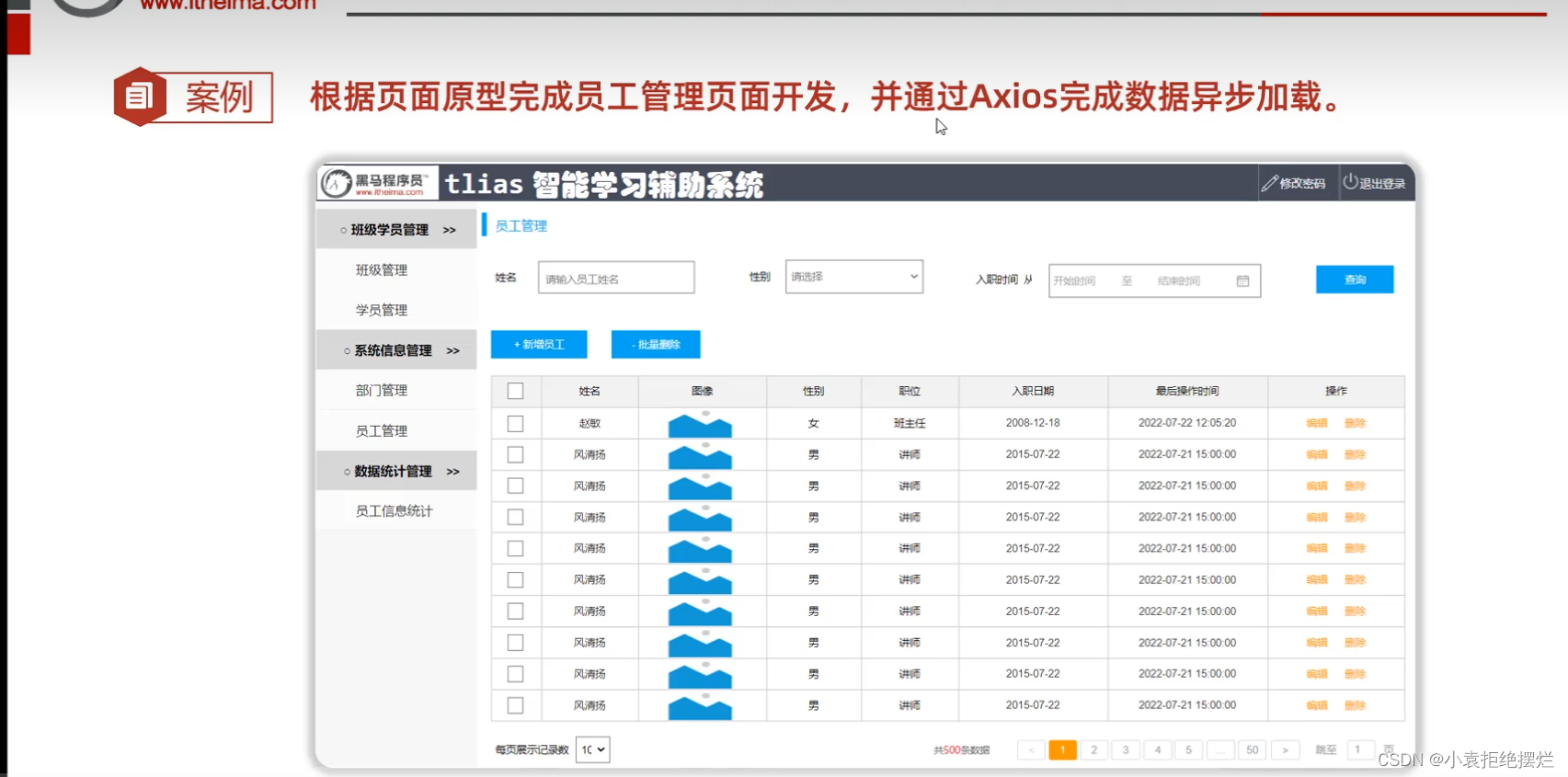
Task: Expand the 系统信息管理 menu group
Action: (x=396, y=350)
